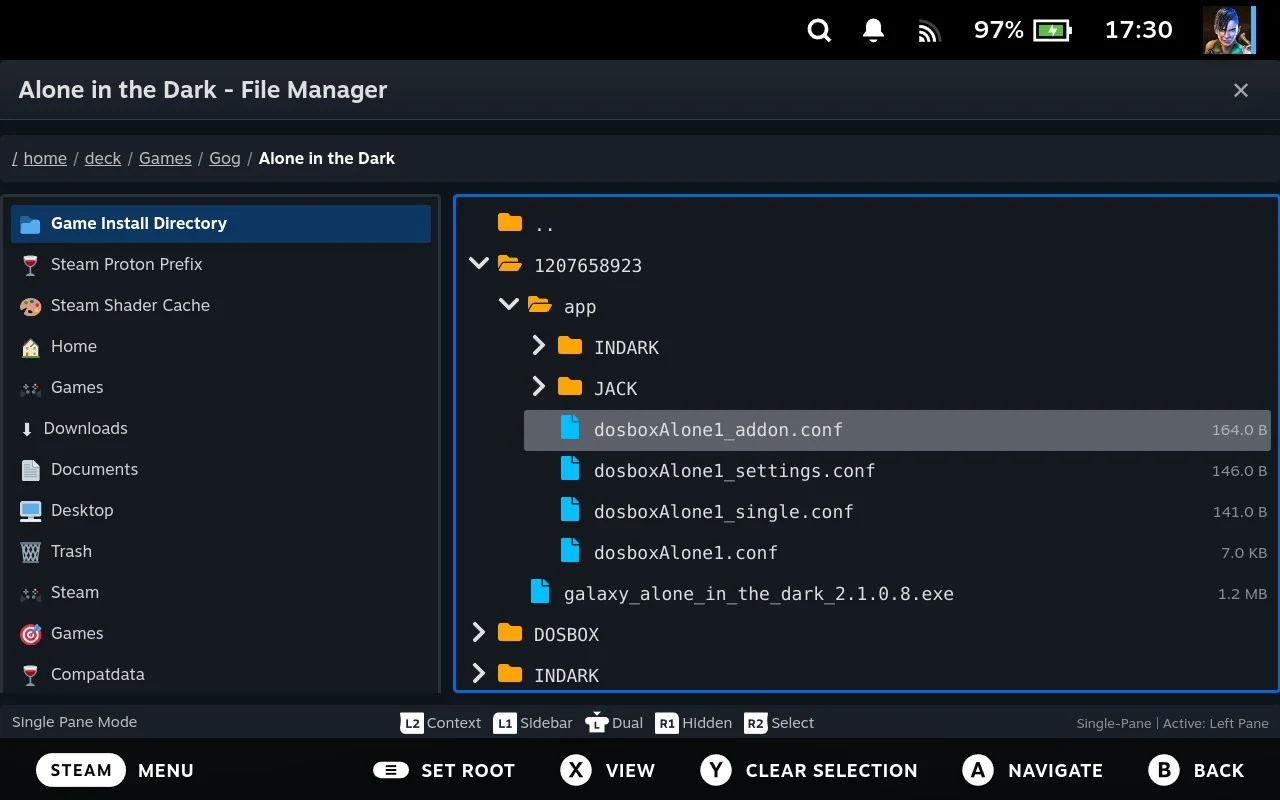
Task: Go up via the parent folder '..' row
Action: tap(867, 224)
